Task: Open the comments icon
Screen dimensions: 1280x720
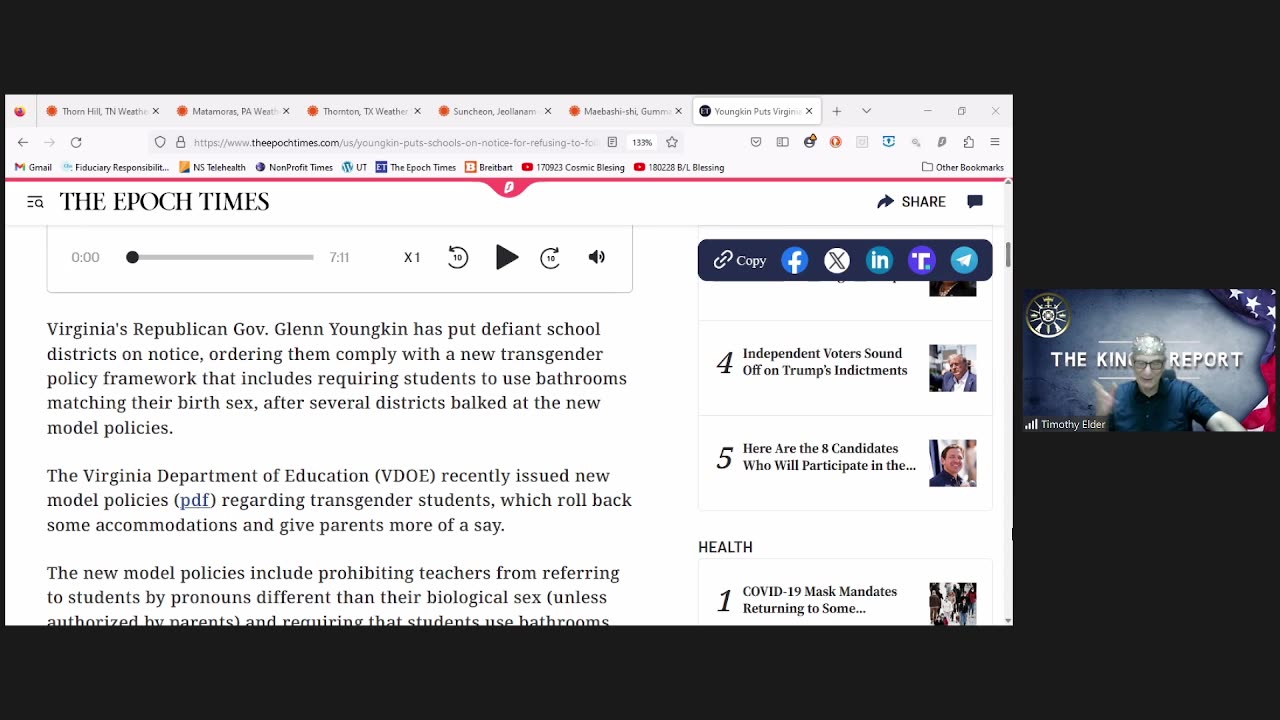Action: coord(975,201)
